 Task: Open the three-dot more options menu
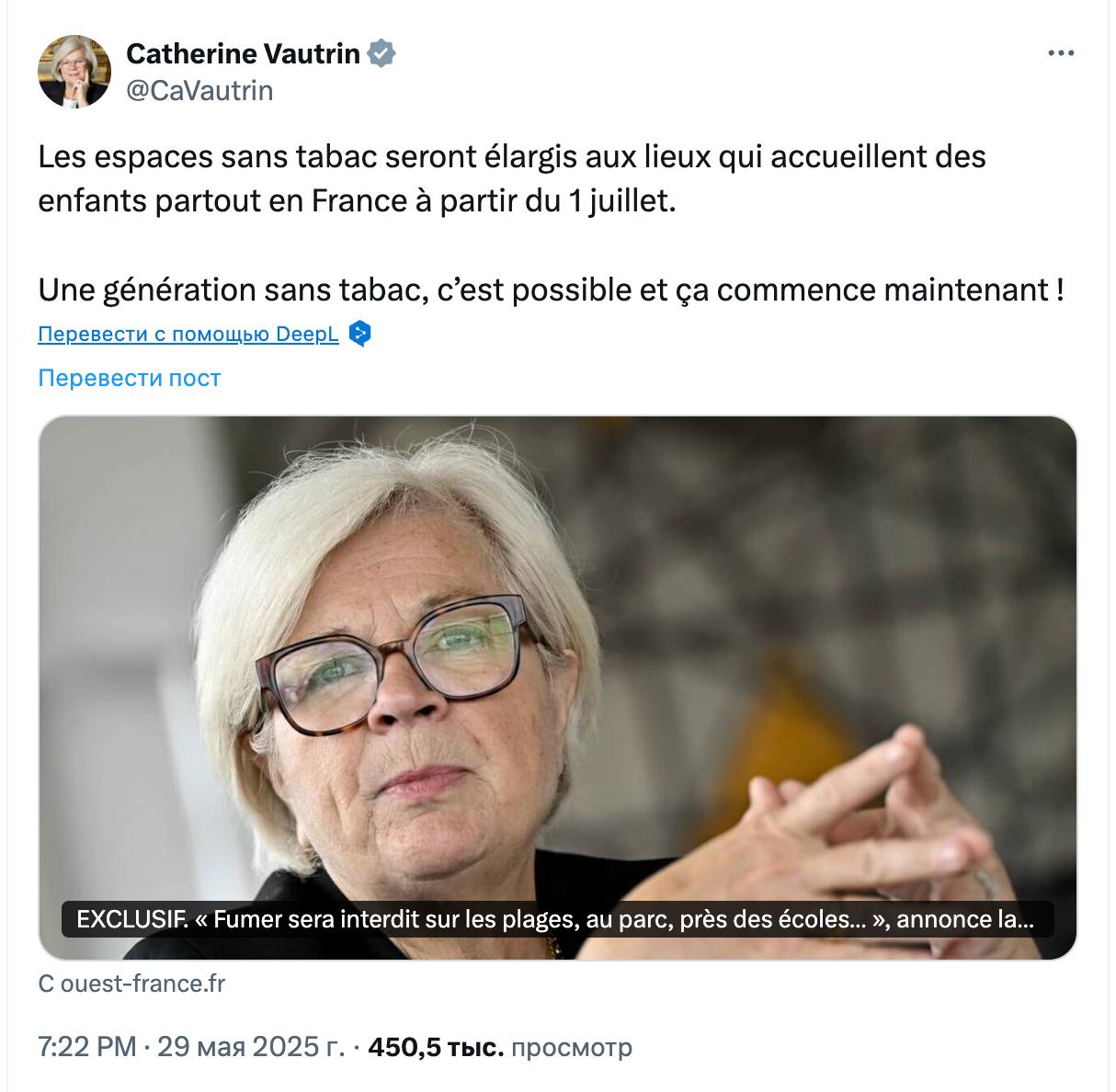(1061, 53)
